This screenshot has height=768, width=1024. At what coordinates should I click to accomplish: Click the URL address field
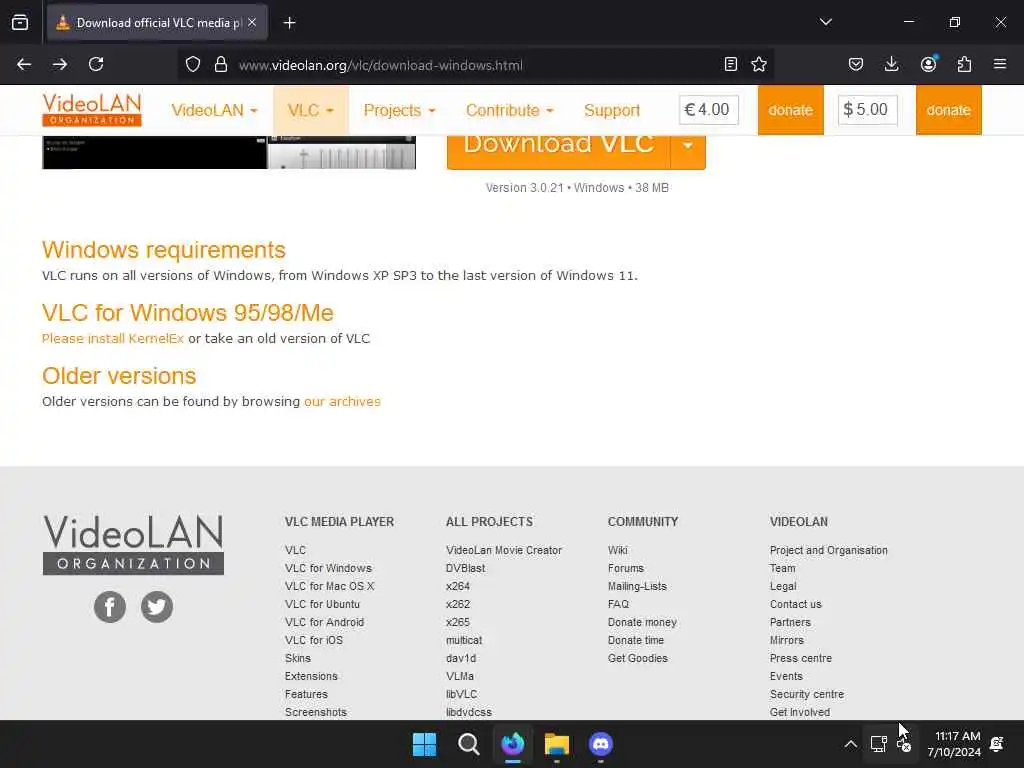tap(473, 65)
